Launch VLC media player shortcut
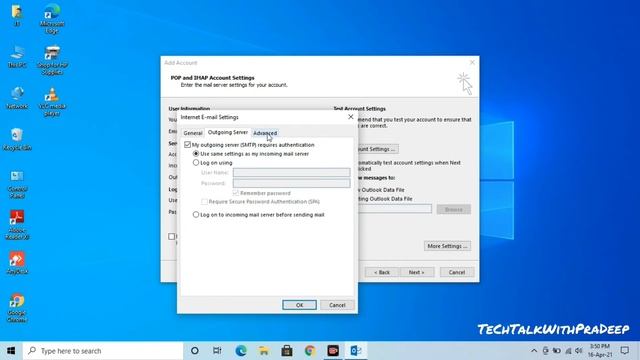The image size is (640, 360). point(52,102)
